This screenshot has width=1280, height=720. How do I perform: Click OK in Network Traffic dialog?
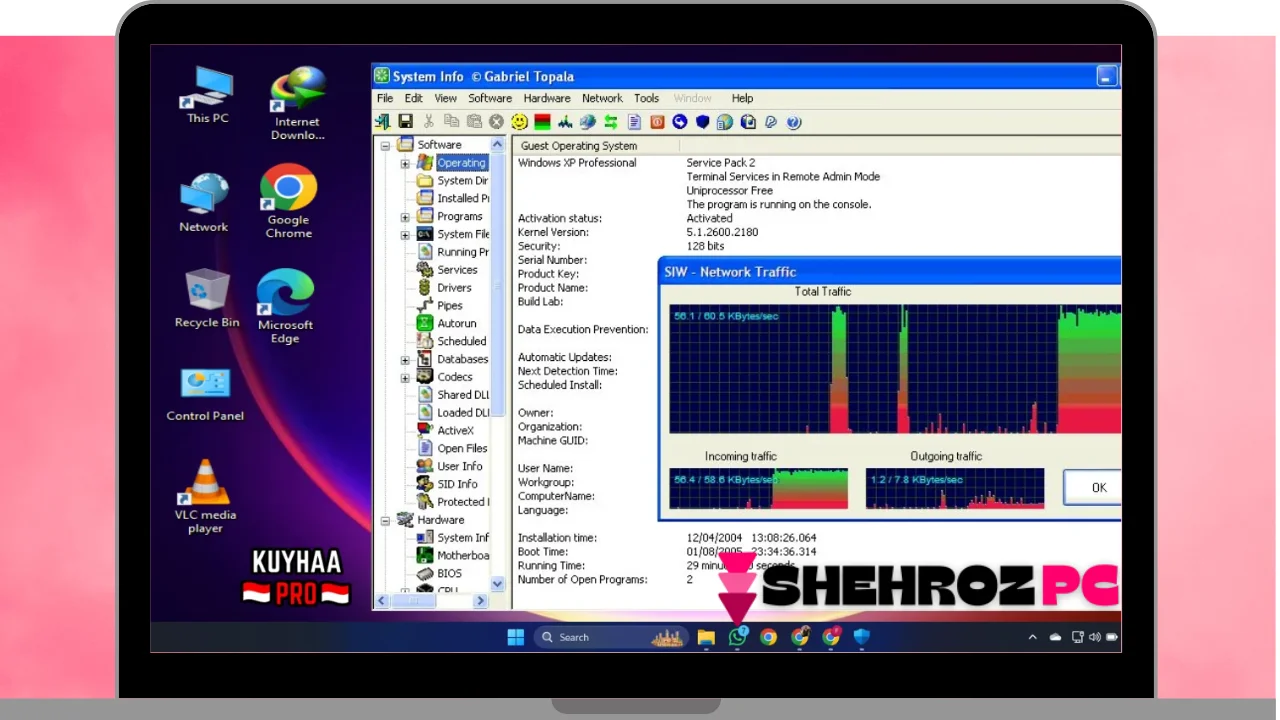click(1092, 487)
